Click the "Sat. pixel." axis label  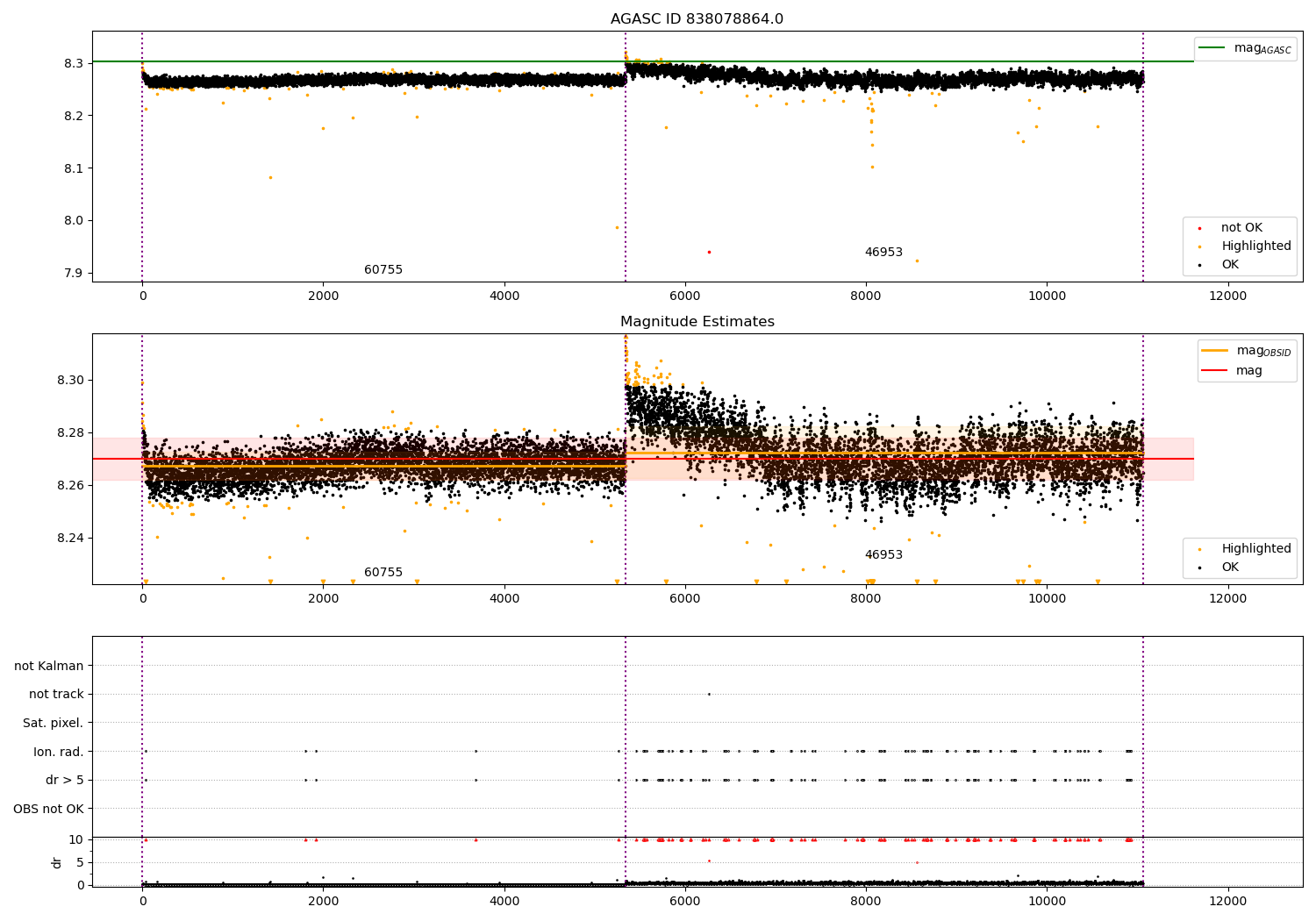point(54,724)
